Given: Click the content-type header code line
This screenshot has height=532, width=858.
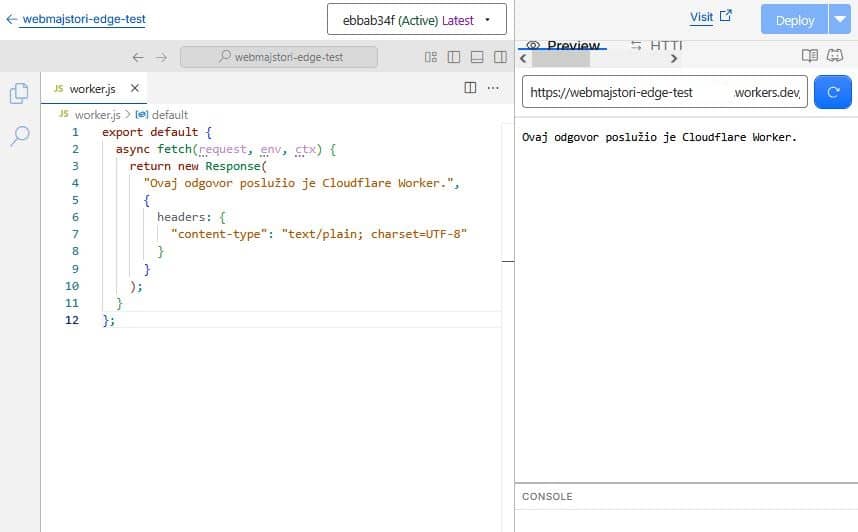Looking at the screenshot, I should pyautogui.click(x=318, y=234).
